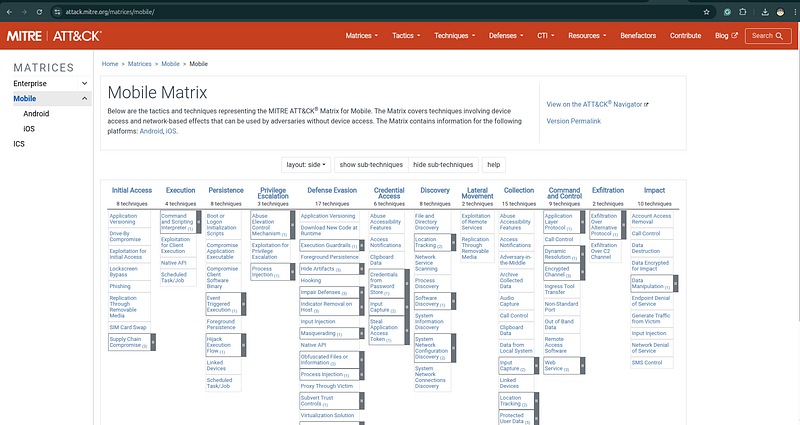
Task: Open browser downloads icon
Action: (x=765, y=12)
